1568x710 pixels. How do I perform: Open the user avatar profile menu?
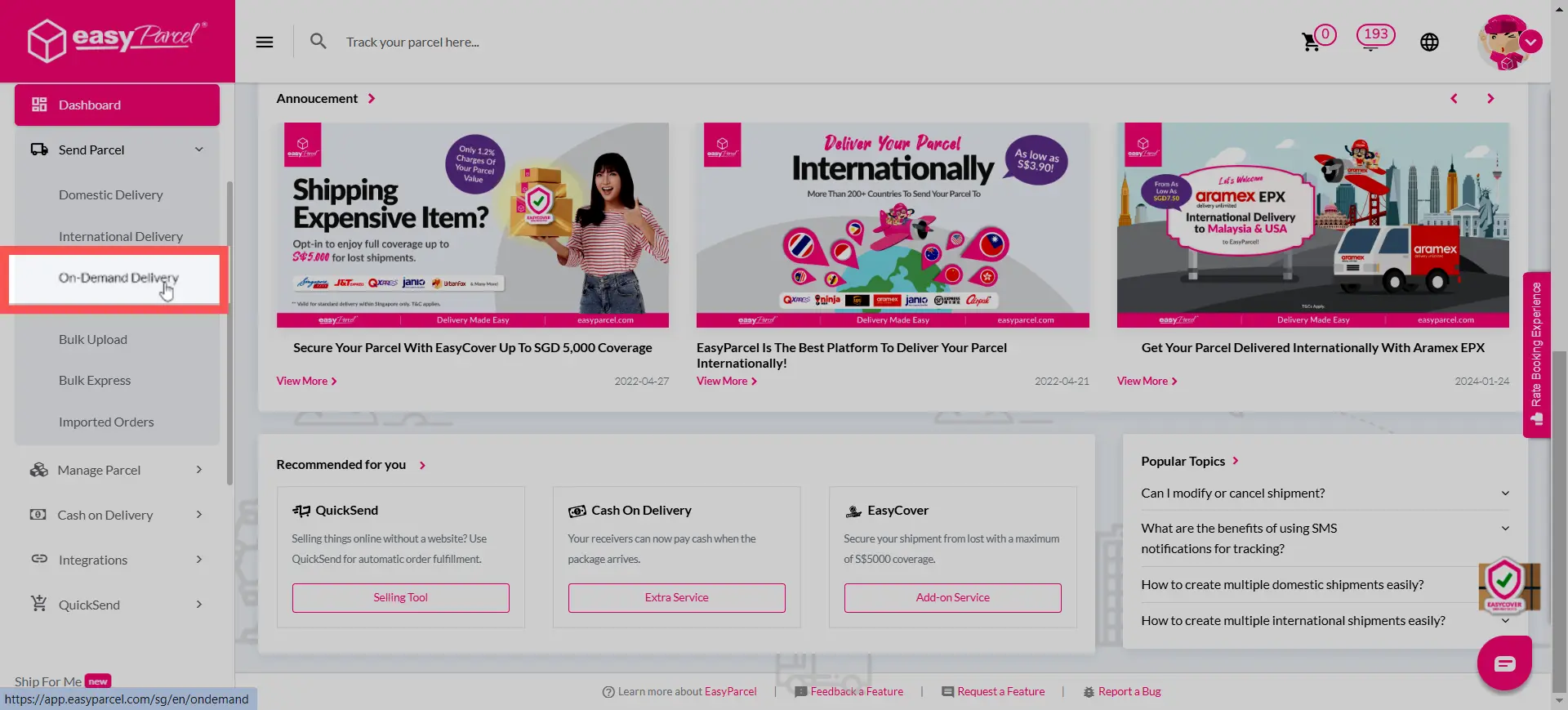1509,42
